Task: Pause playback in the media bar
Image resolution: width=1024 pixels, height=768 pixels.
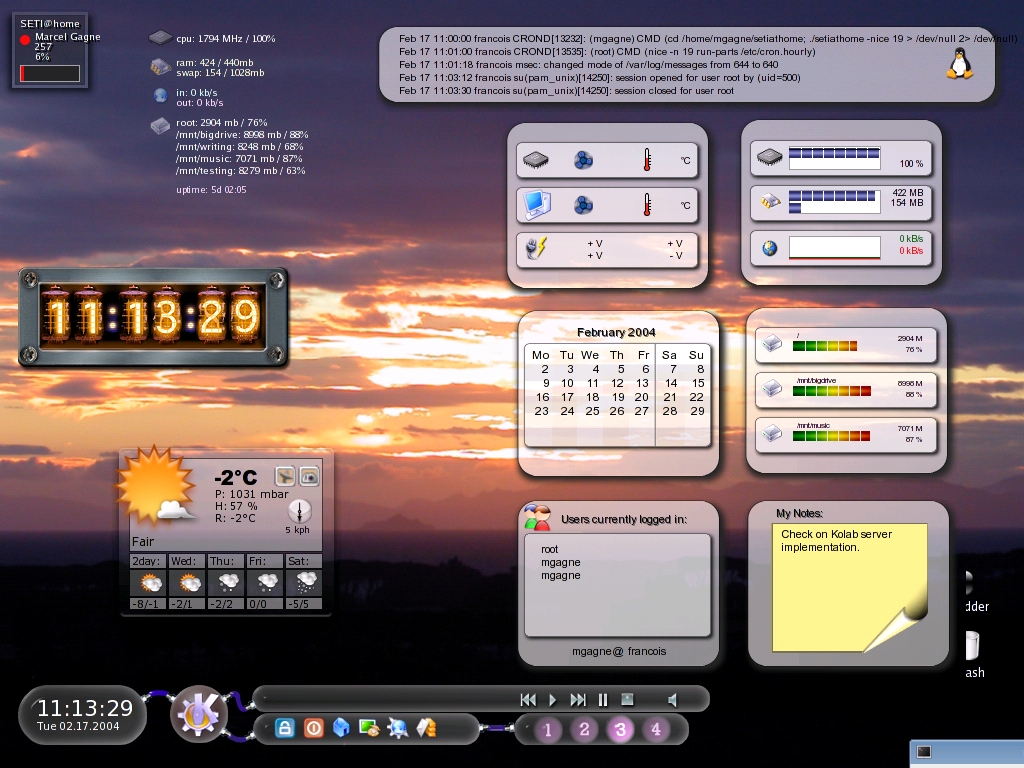Action: [x=603, y=700]
